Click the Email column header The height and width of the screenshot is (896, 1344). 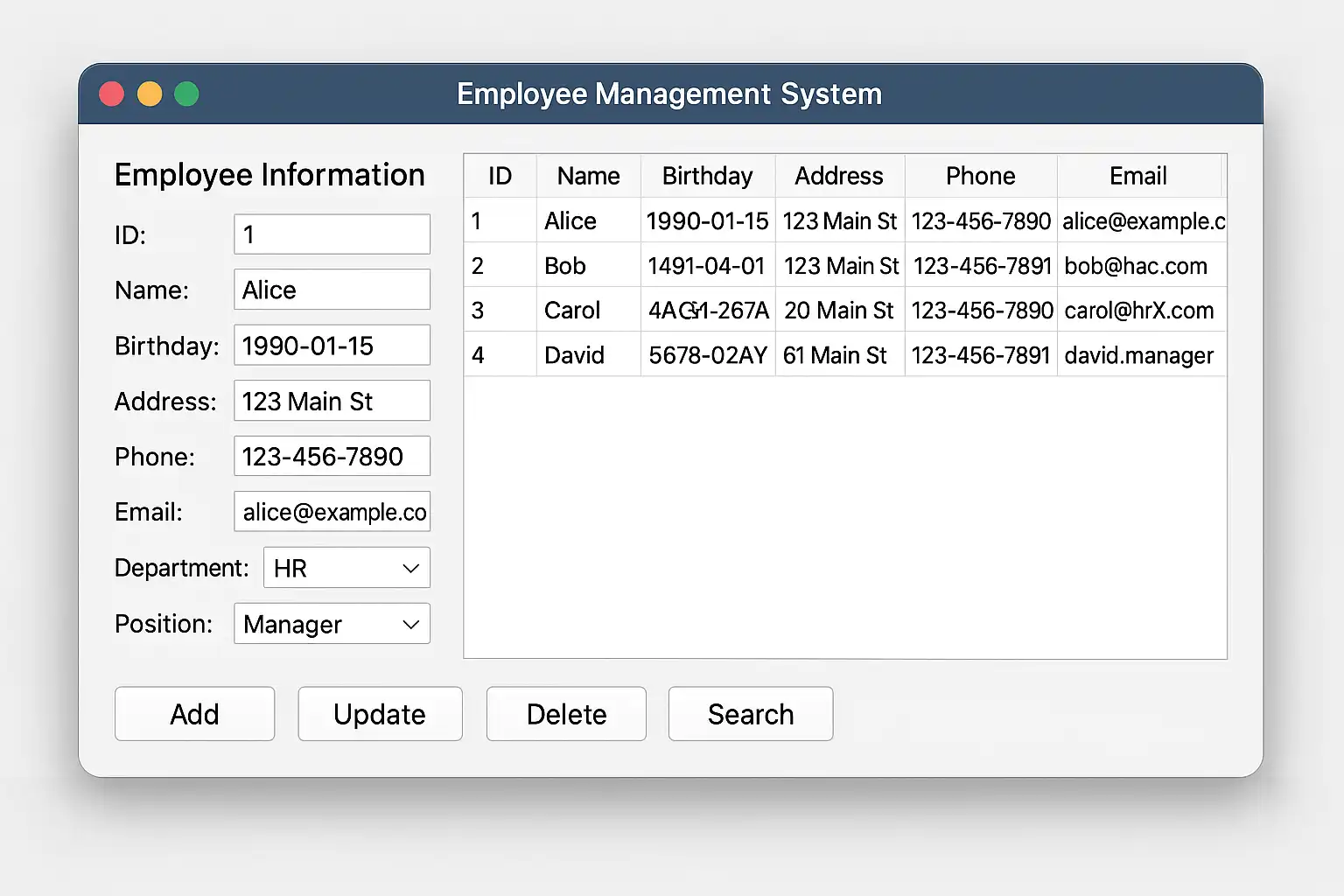point(1137,176)
